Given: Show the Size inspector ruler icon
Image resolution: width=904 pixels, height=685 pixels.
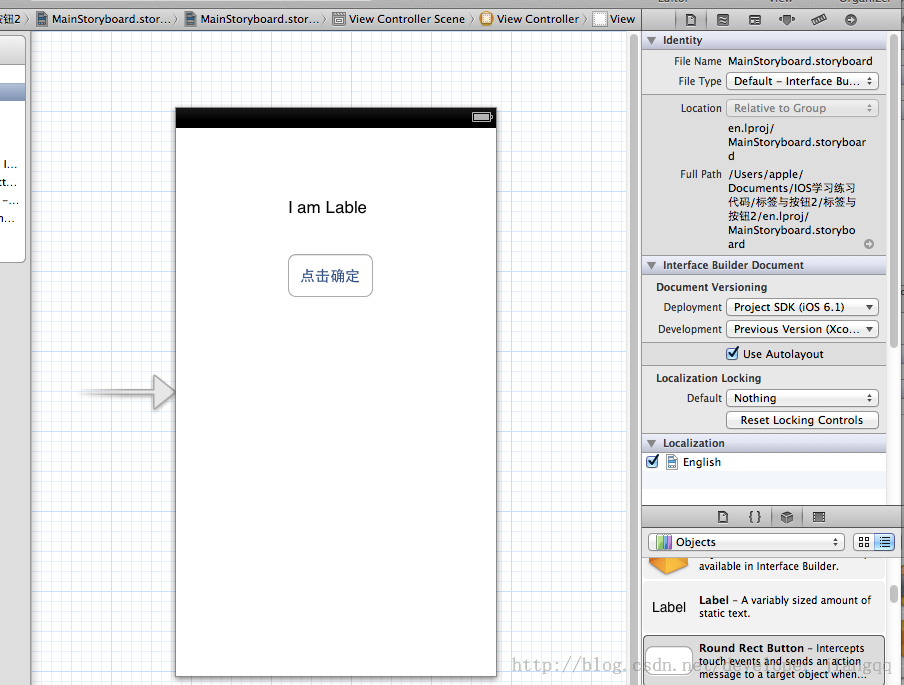Looking at the screenshot, I should click(818, 19).
